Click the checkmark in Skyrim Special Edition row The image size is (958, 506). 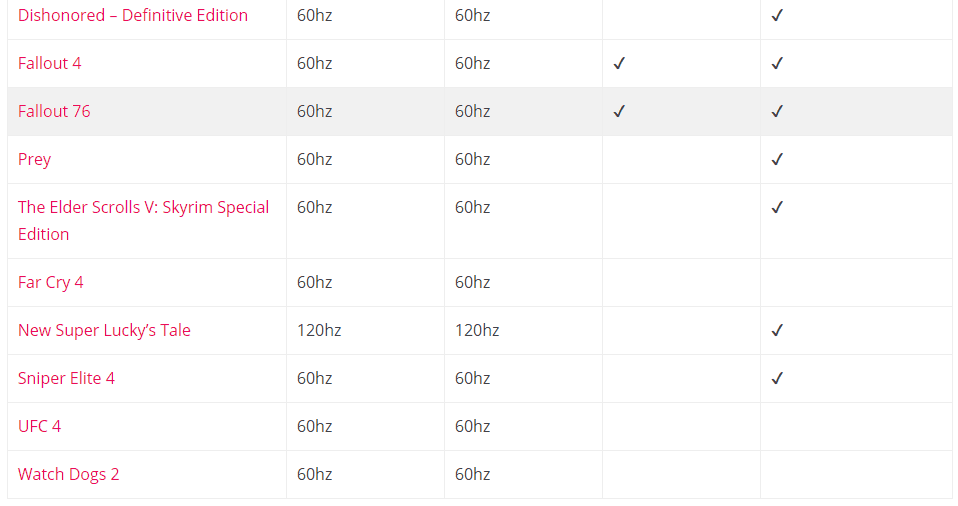777,208
